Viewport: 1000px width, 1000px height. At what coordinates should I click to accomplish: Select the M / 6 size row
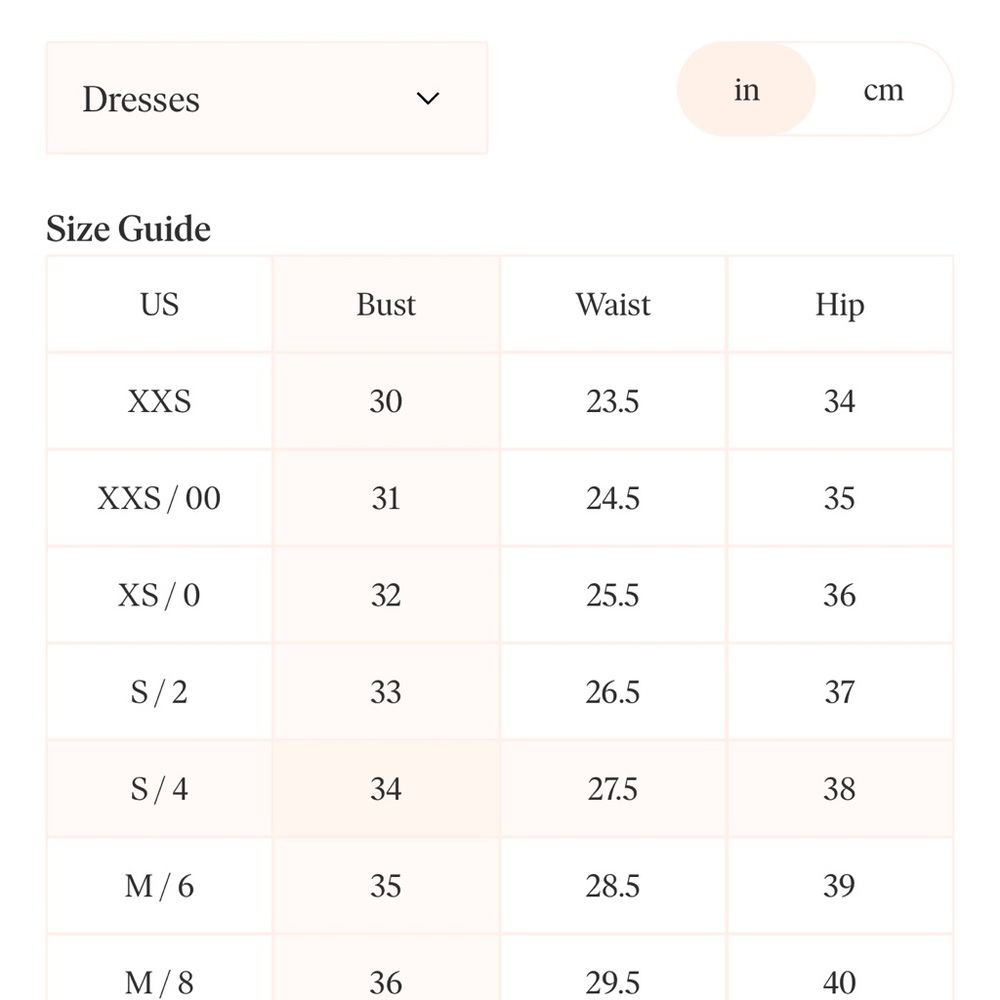500,886
